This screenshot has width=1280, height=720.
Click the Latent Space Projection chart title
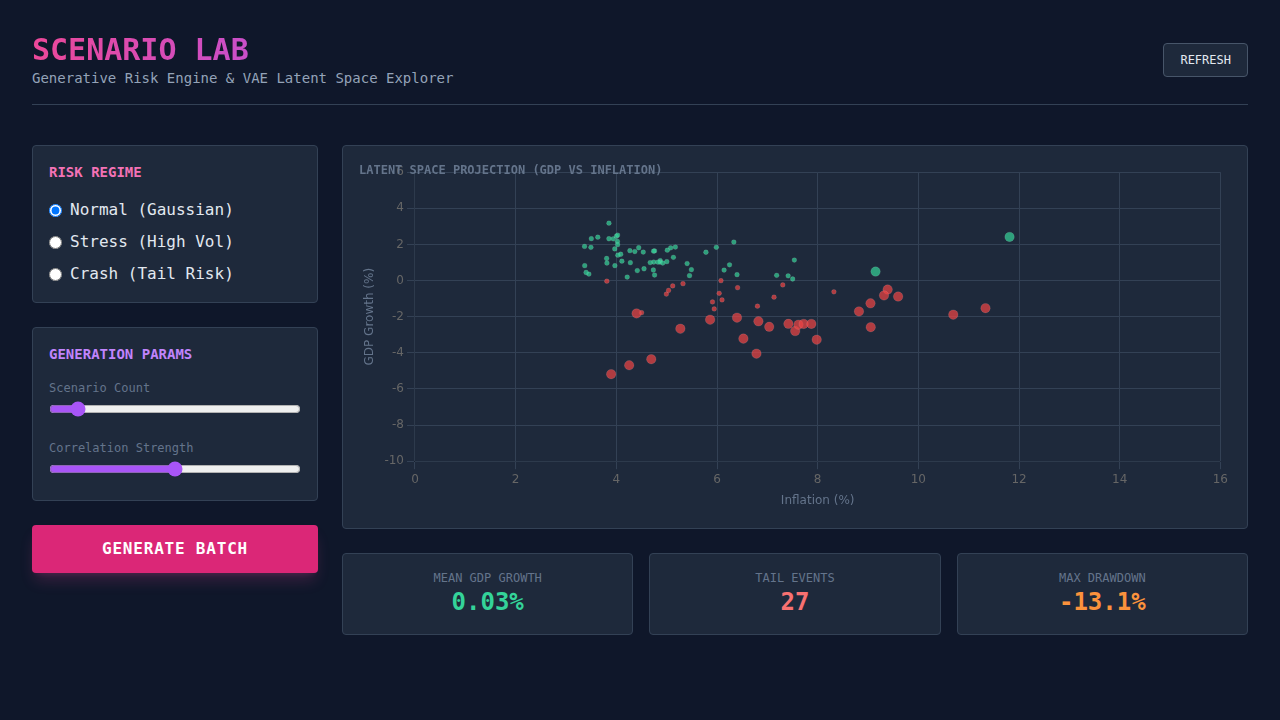click(x=510, y=170)
